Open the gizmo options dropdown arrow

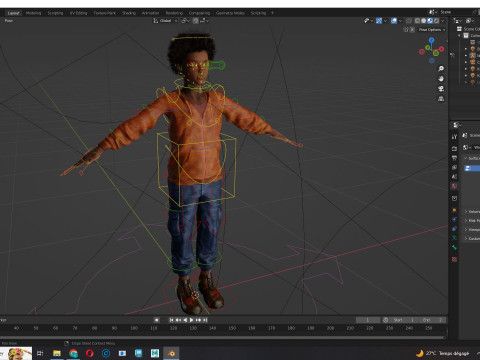pos(385,21)
